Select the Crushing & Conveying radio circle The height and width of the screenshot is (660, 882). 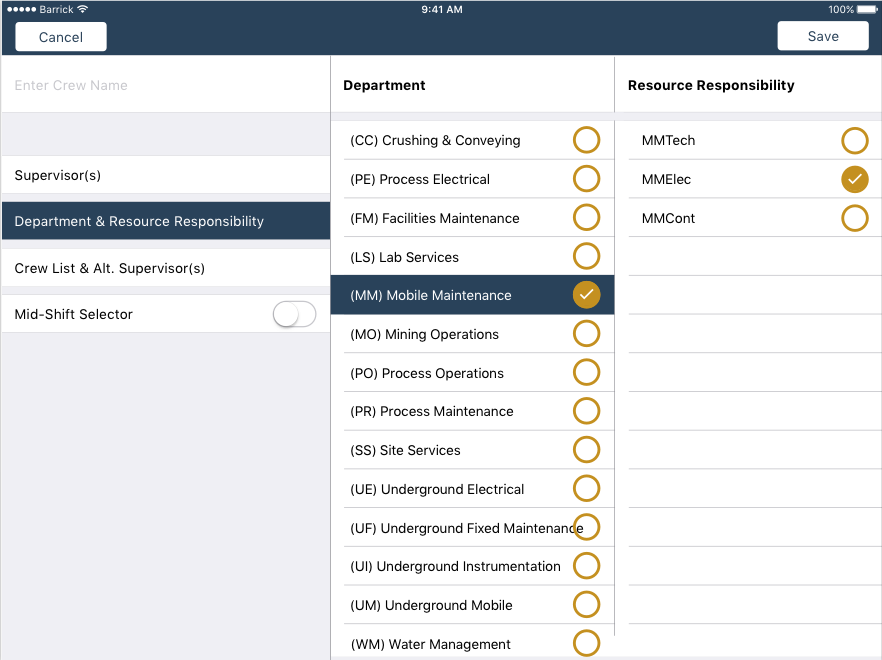pyautogui.click(x=586, y=140)
